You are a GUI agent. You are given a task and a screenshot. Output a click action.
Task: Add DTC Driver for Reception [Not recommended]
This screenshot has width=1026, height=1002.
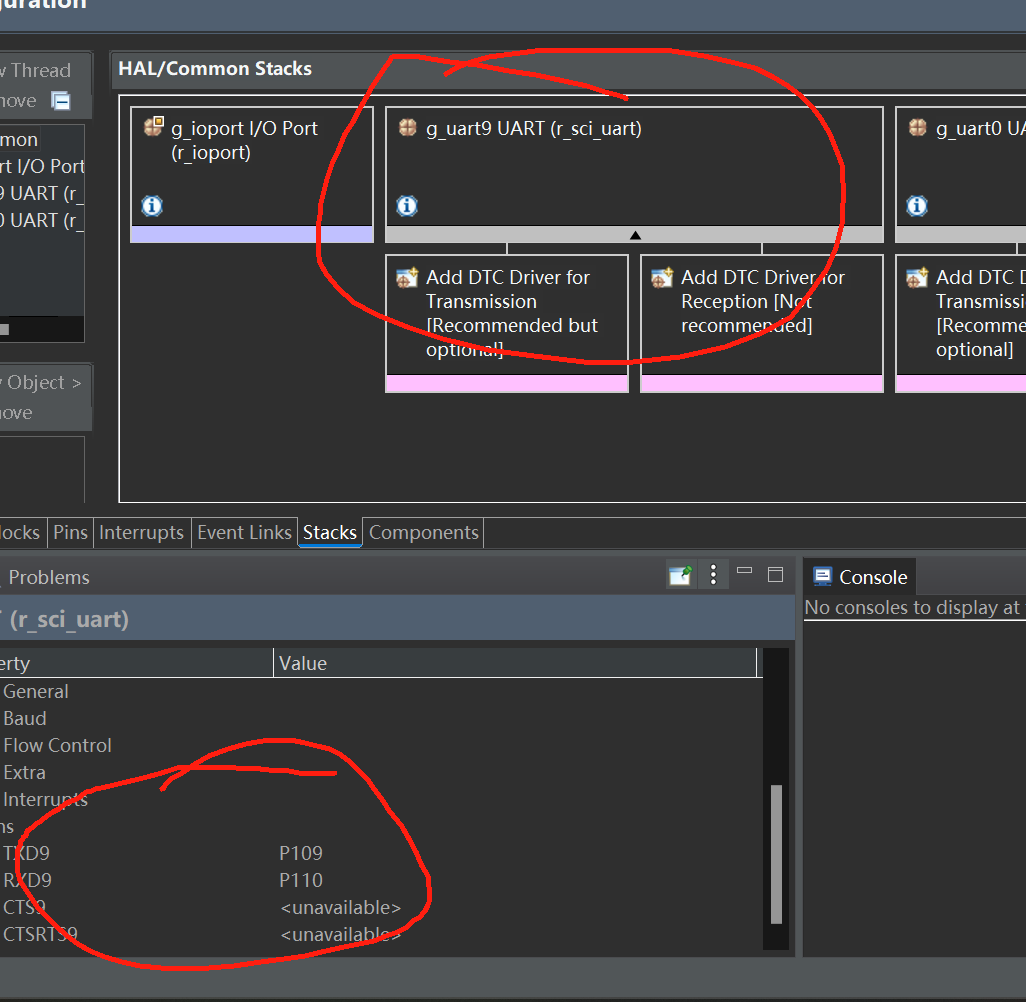click(762, 323)
